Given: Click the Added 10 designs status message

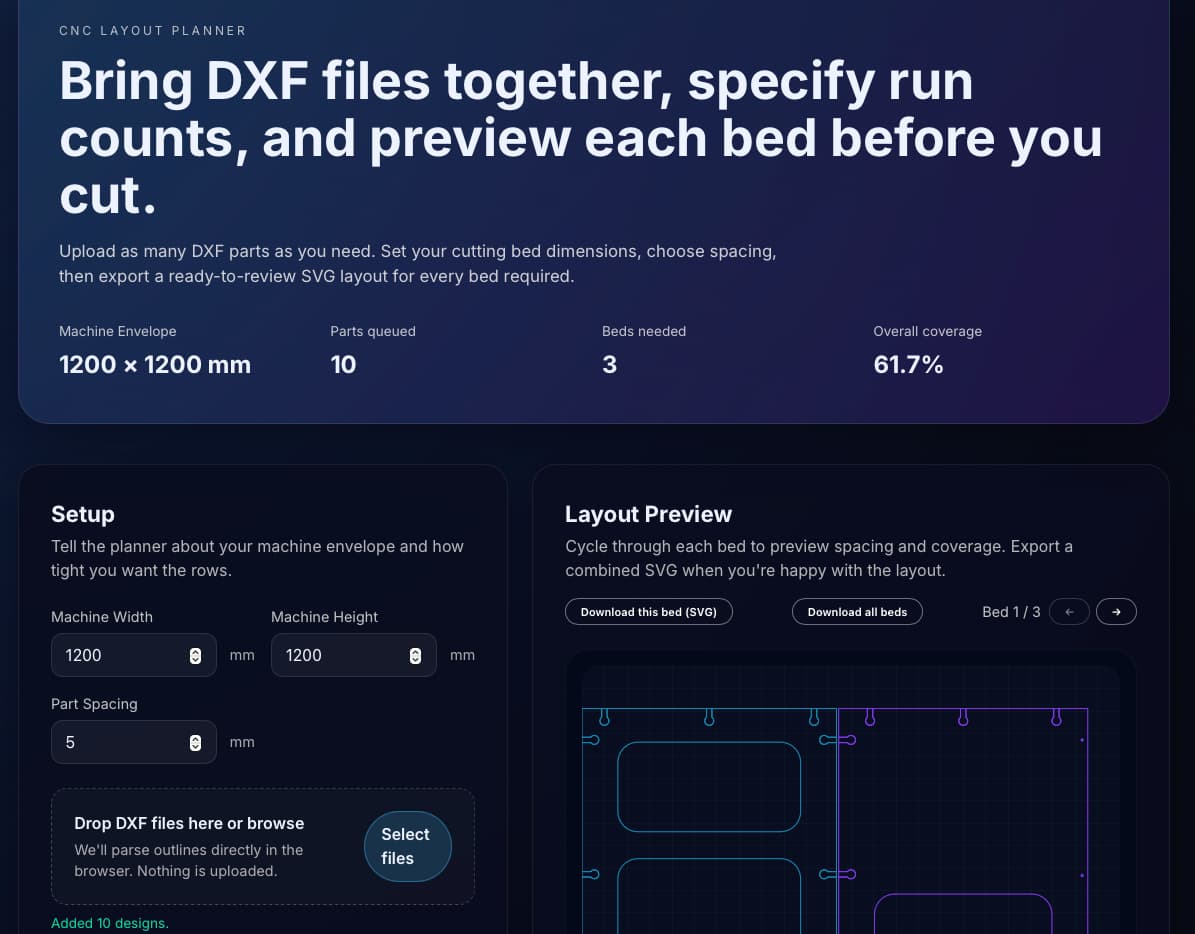Looking at the screenshot, I should click(x=110, y=923).
